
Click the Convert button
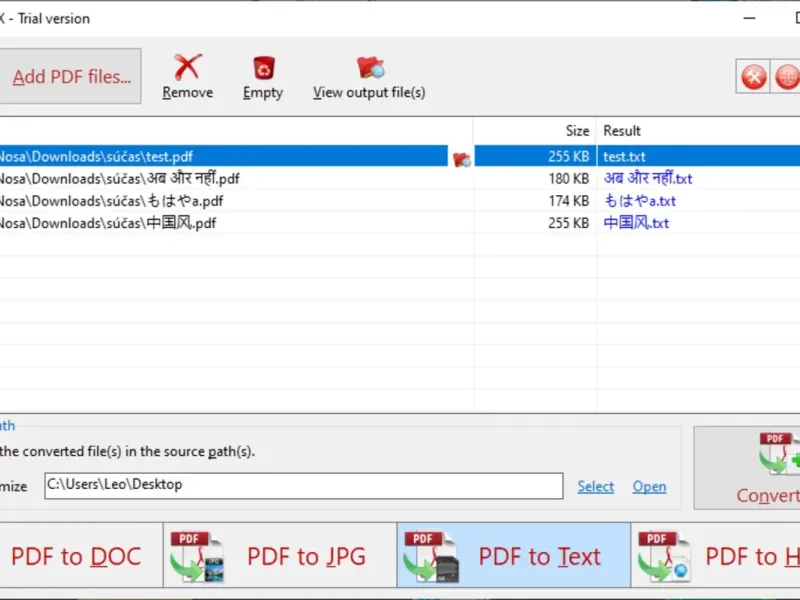747,468
